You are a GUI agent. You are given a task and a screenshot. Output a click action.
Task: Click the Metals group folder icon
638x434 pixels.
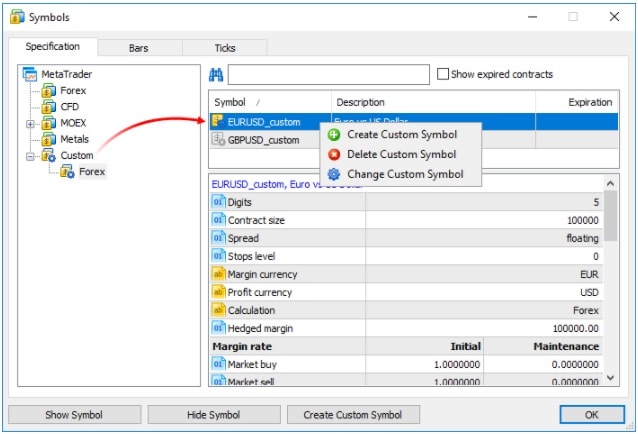pyautogui.click(x=49, y=140)
